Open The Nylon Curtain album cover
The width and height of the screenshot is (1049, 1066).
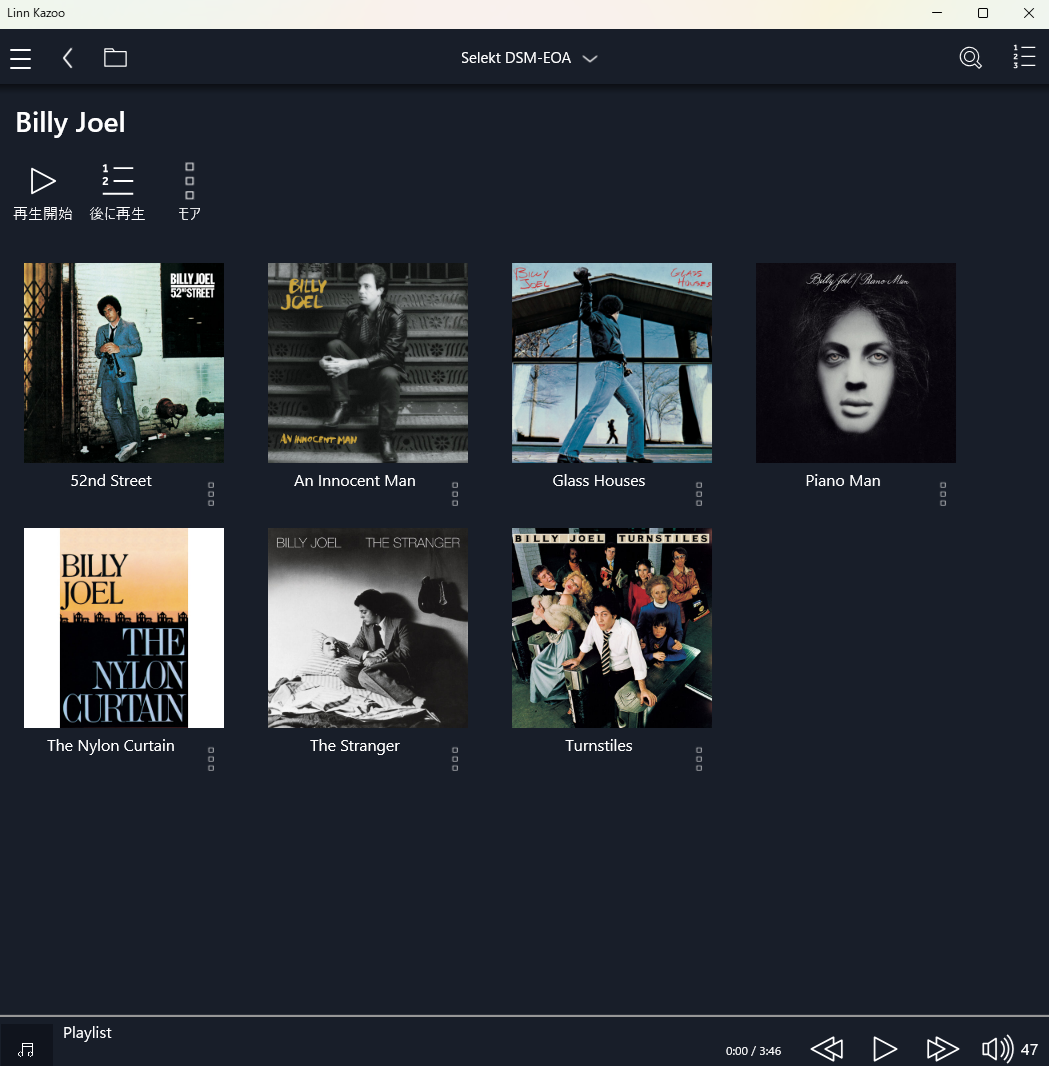124,628
